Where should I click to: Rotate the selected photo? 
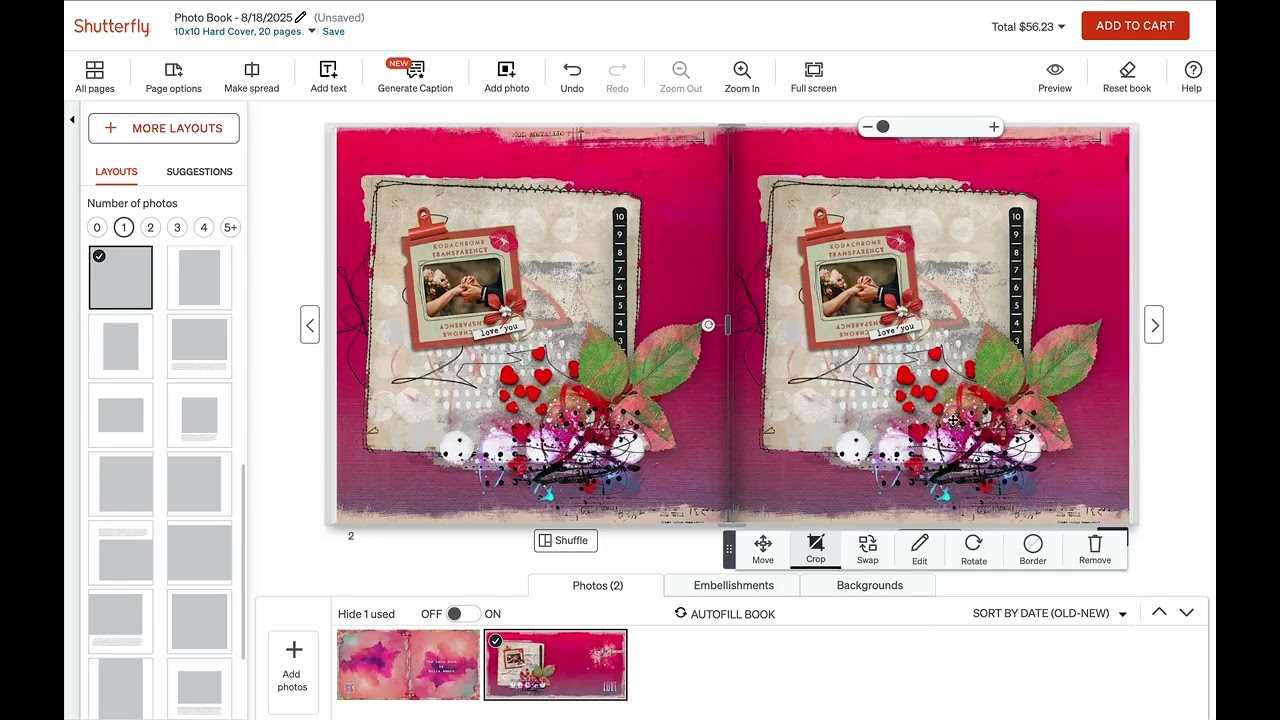pyautogui.click(x=974, y=549)
